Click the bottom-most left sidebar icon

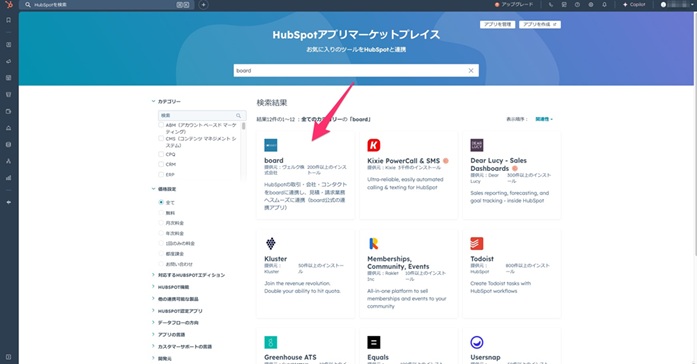pyautogui.click(x=8, y=357)
